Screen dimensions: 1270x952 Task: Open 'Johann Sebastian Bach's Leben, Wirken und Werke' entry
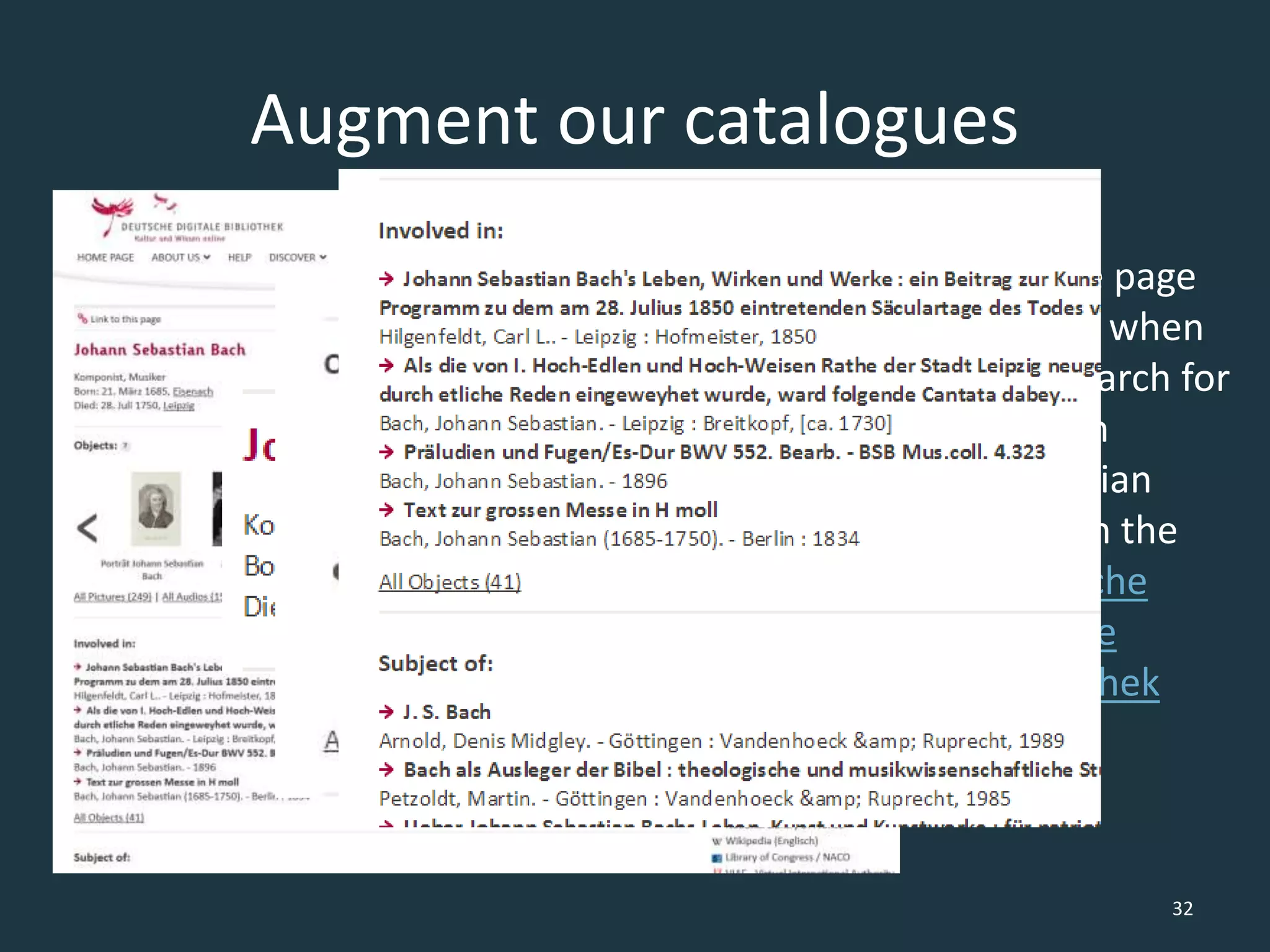pos(740,293)
